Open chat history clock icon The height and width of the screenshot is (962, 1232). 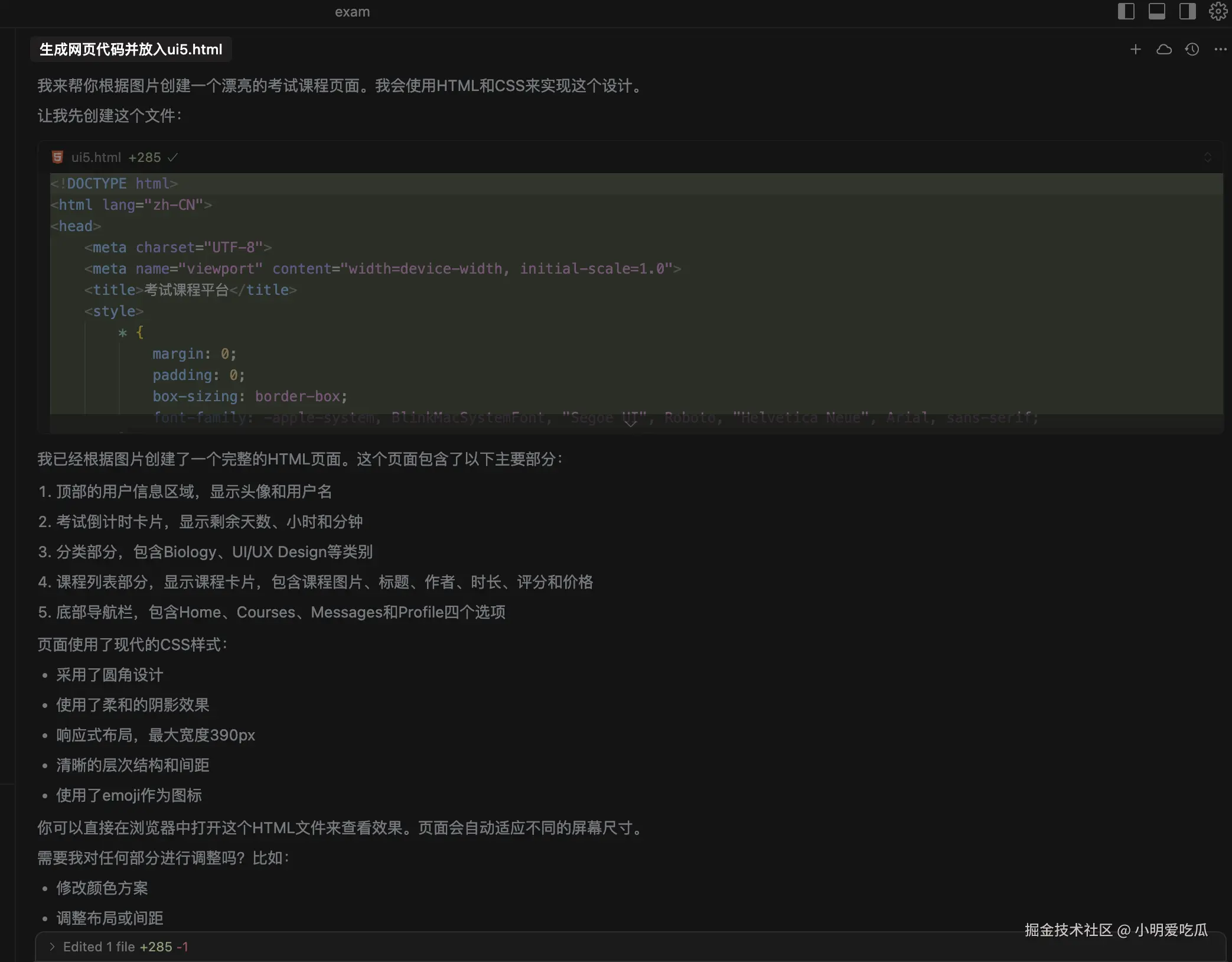click(1192, 50)
